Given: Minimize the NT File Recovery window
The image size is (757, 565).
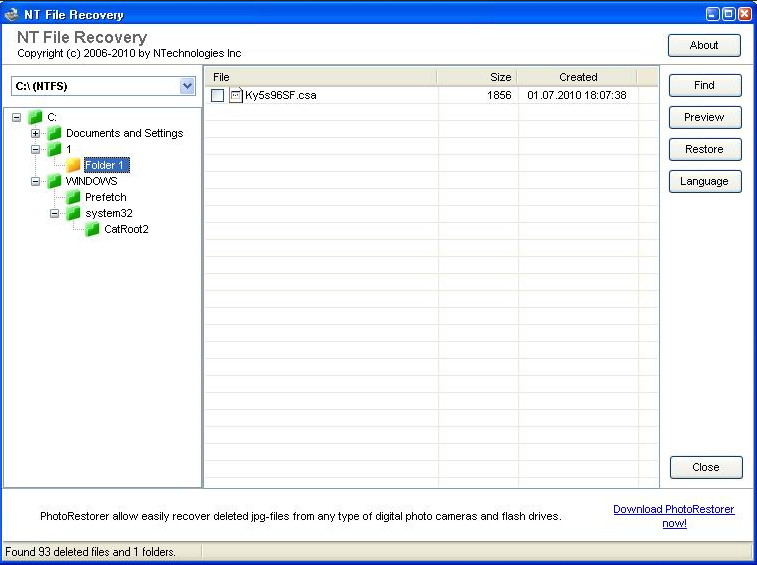Looking at the screenshot, I should (713, 14).
